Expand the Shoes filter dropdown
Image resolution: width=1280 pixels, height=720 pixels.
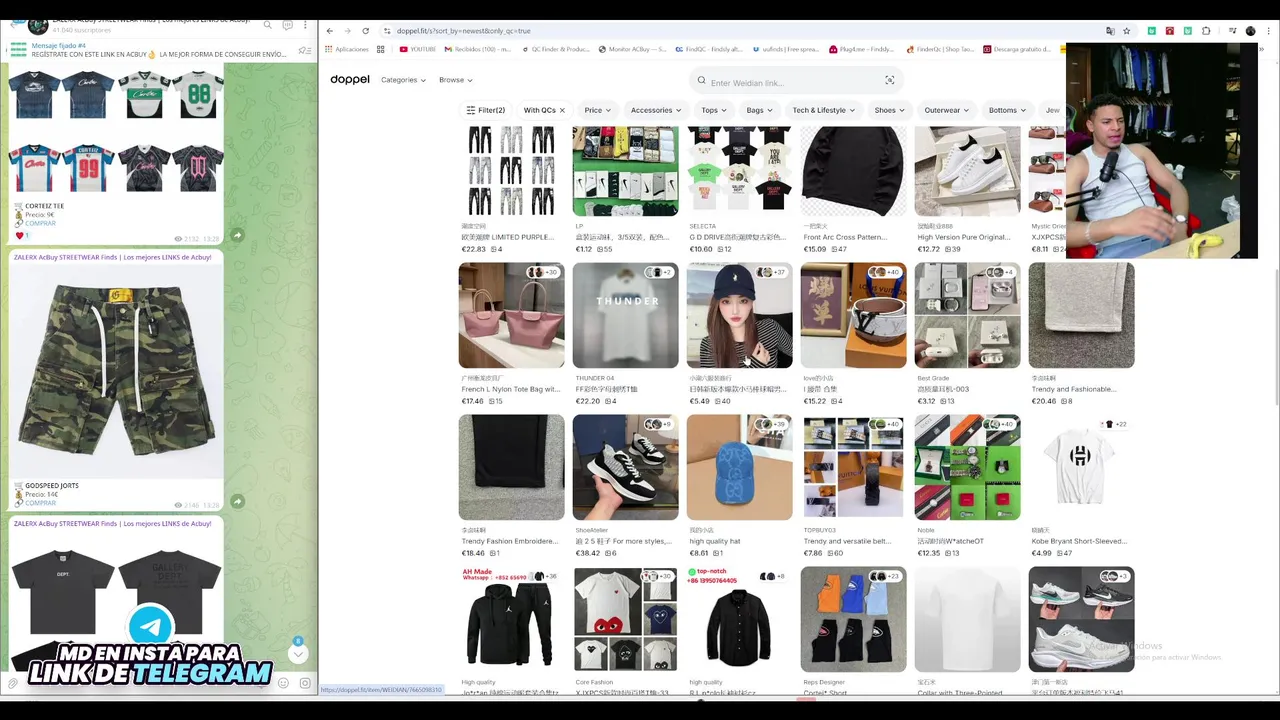coord(890,110)
